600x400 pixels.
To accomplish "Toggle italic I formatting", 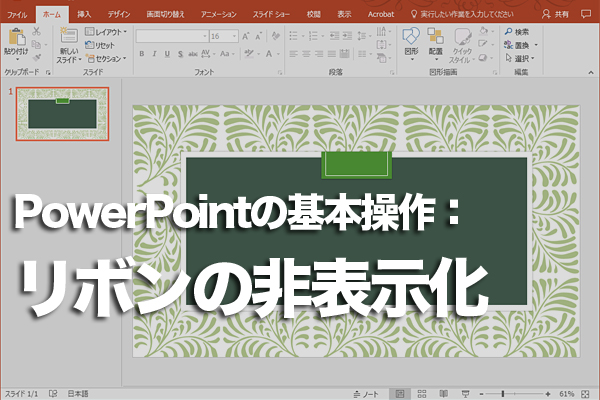I will click(154, 54).
